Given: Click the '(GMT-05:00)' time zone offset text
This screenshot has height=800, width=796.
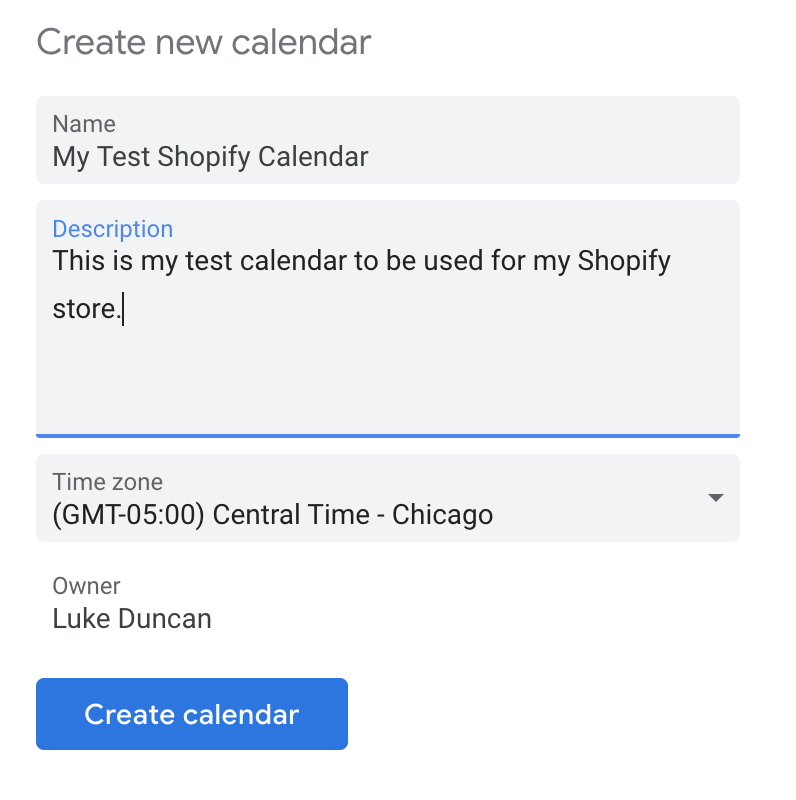Looking at the screenshot, I should coord(129,515).
